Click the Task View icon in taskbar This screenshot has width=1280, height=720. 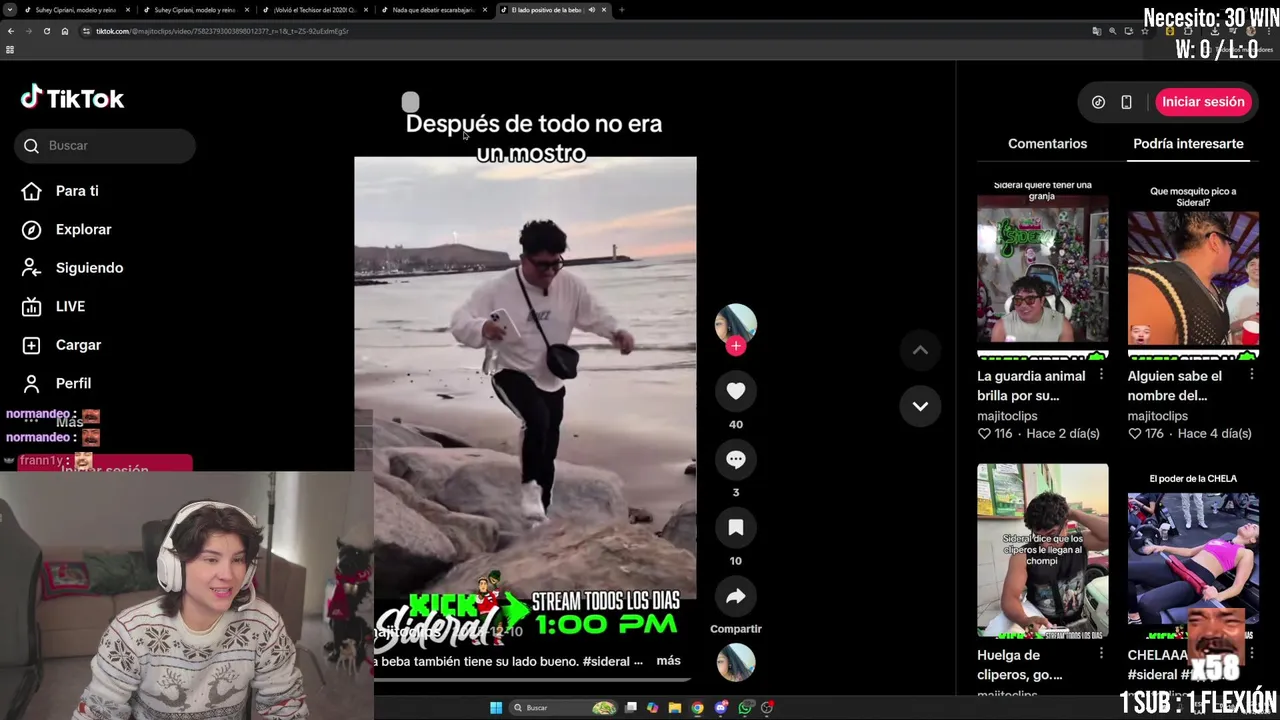631,708
